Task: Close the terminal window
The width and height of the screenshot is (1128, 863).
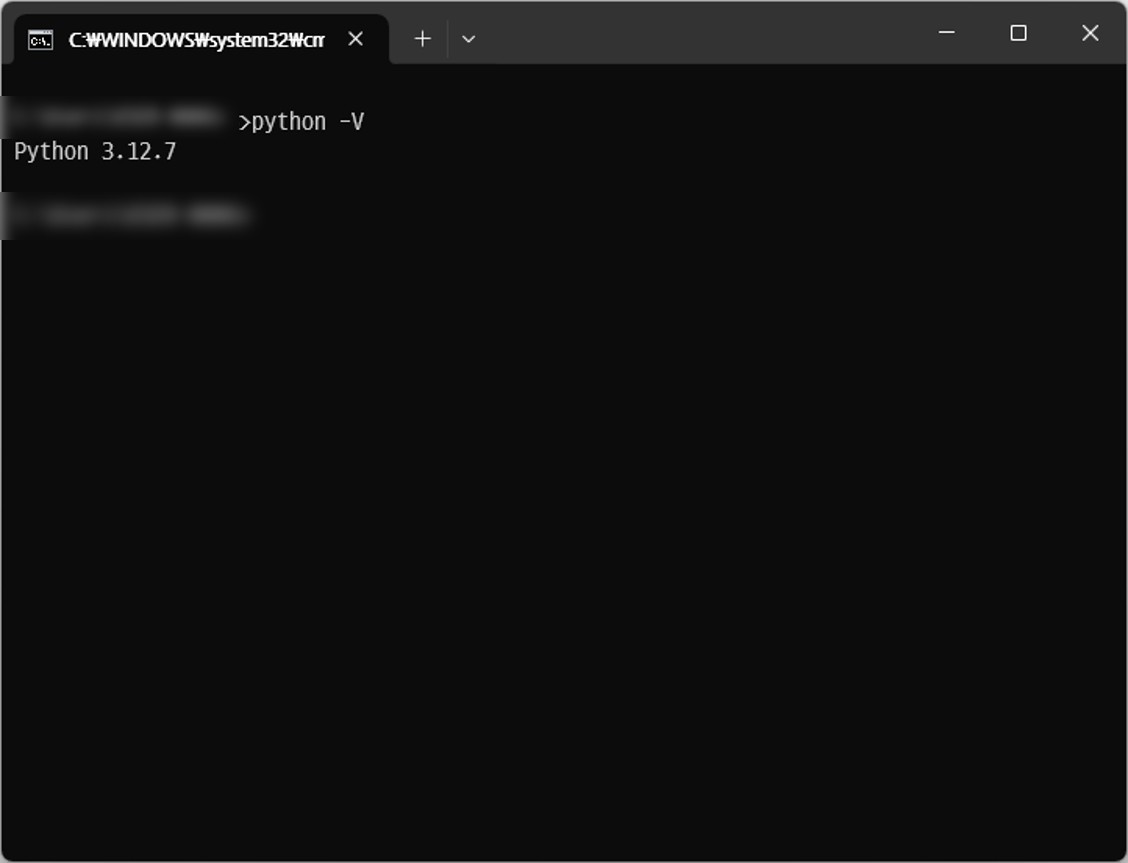Action: (x=1090, y=33)
